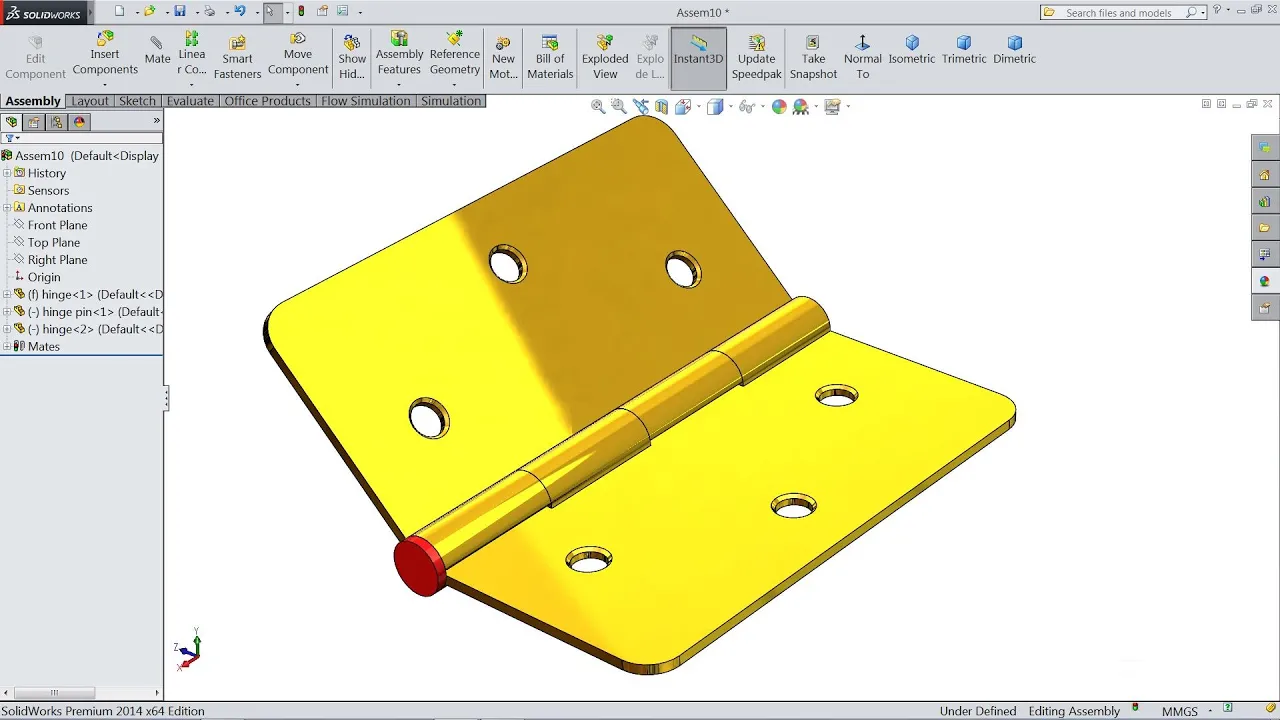Image resolution: width=1280 pixels, height=720 pixels.
Task: Click Update Speedpak tool
Action: point(756,57)
